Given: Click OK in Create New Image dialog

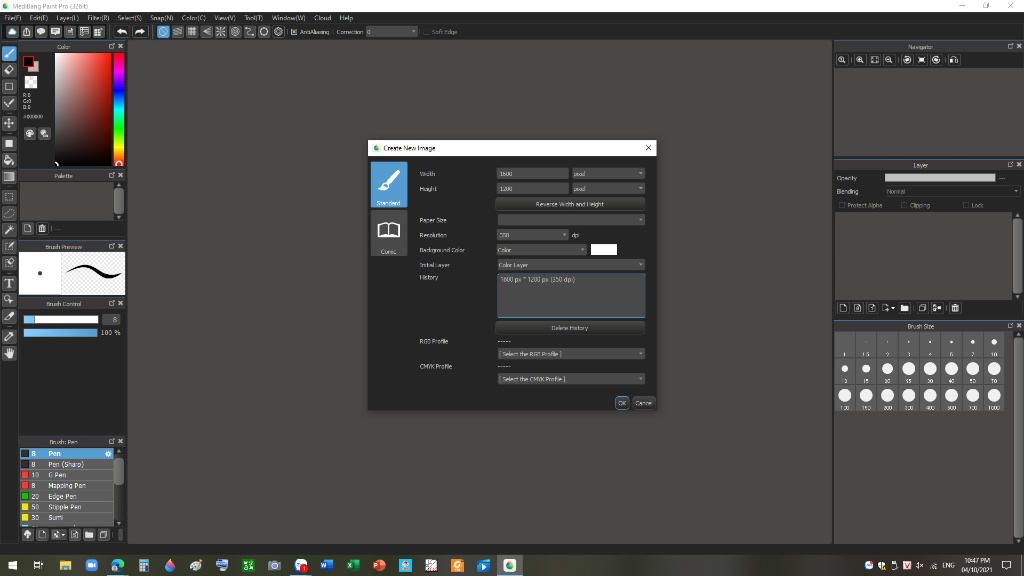Looking at the screenshot, I should 622,403.
